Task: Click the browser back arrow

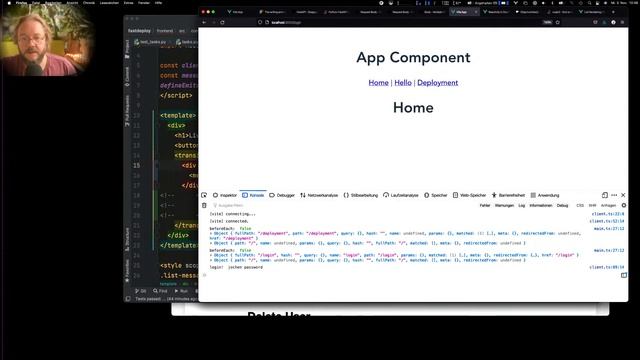Action: tap(204, 22)
